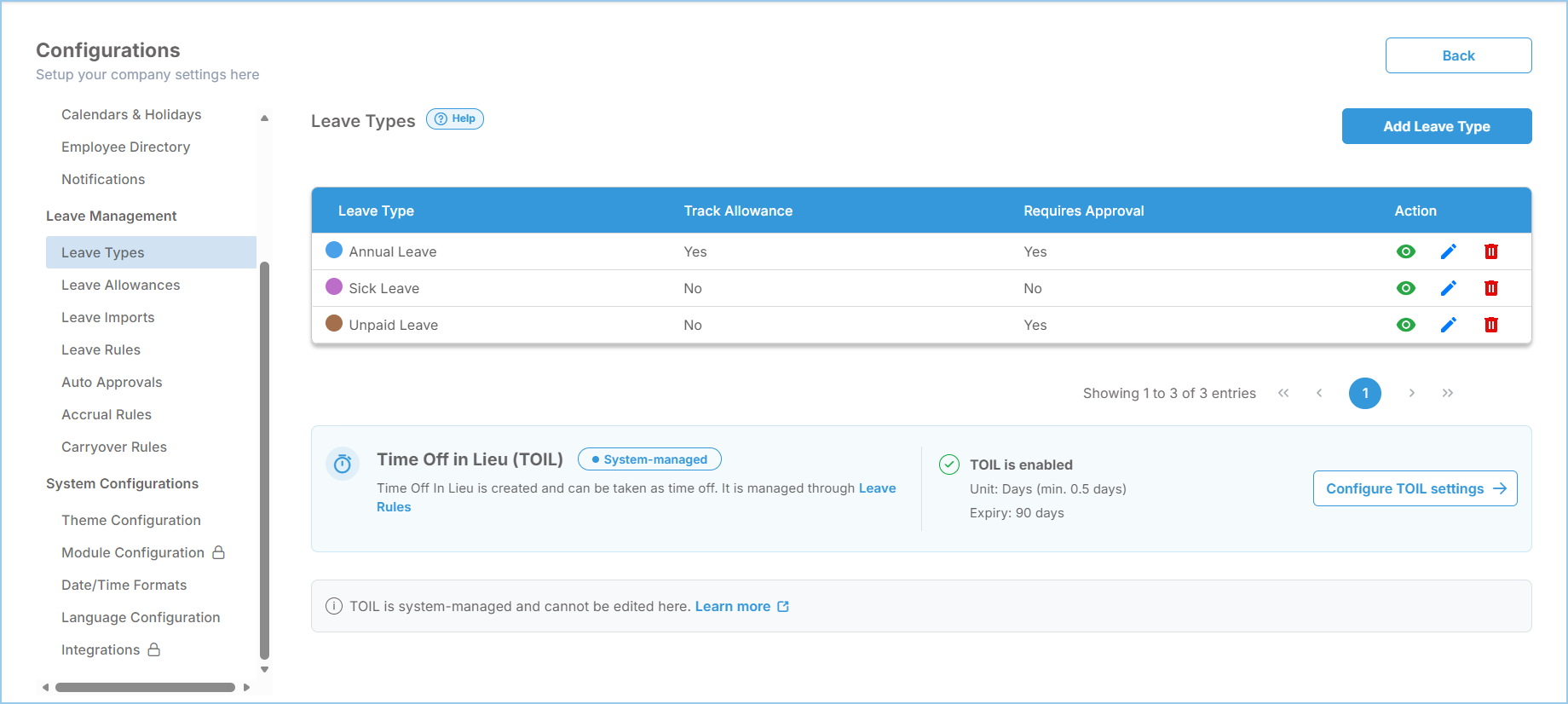Screen dimensions: 1568x704
Task: Open Employee Directory in sidebar
Action: [x=125, y=147]
